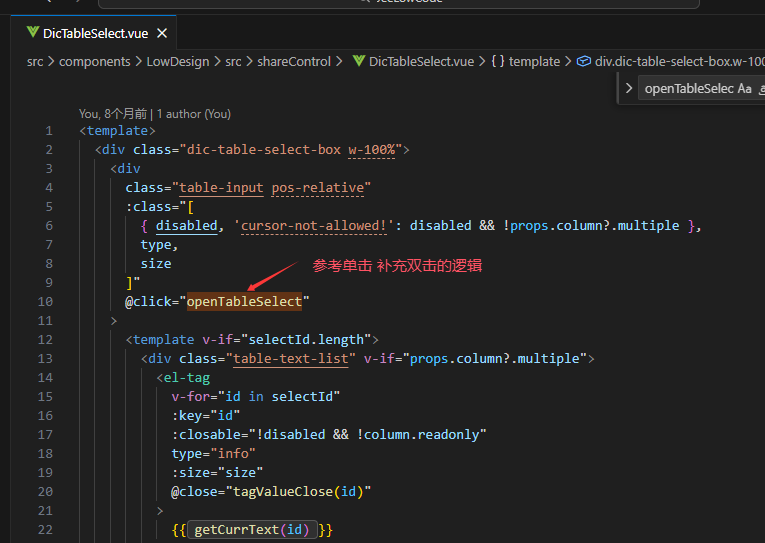Open the LowDesign breadcrumb dropdown
The height and width of the screenshot is (543, 765).
[x=178, y=61]
